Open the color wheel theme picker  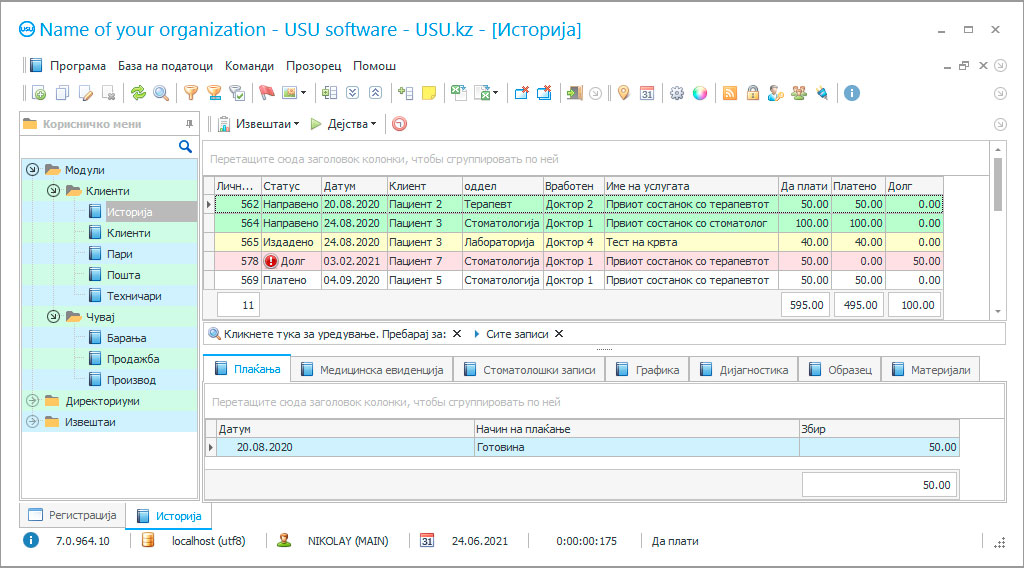(x=700, y=93)
